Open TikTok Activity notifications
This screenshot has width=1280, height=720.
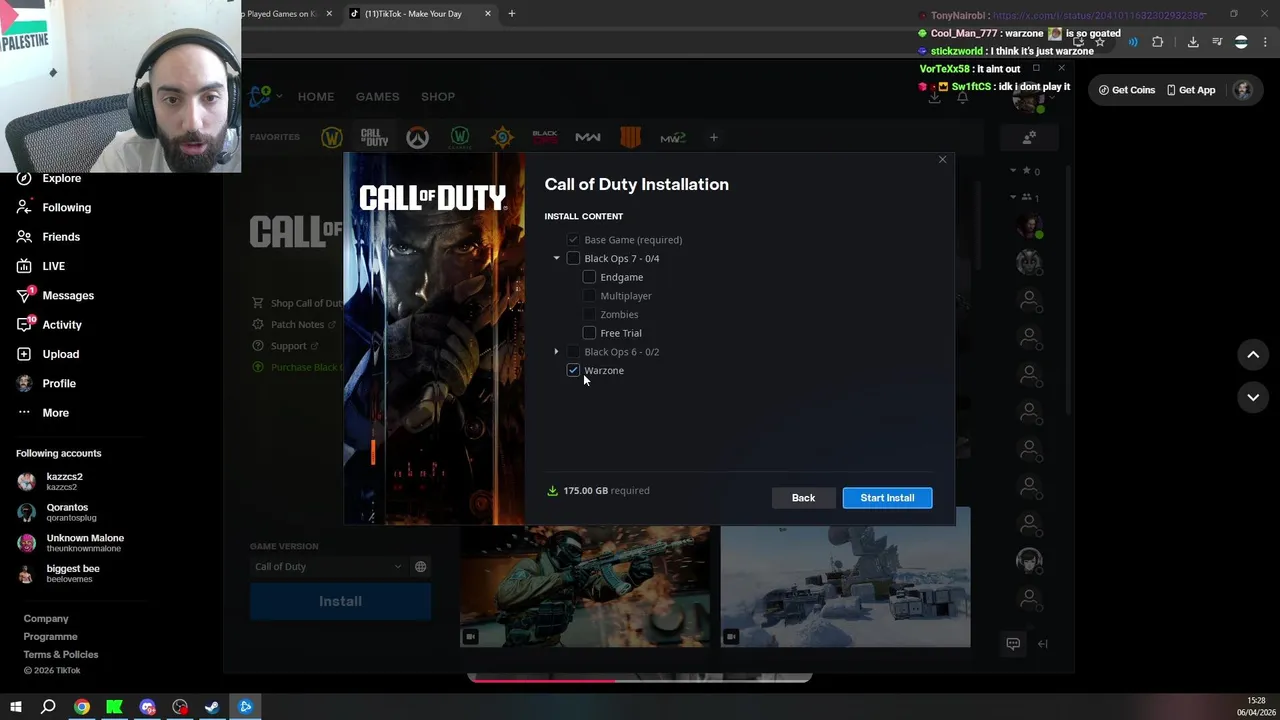click(x=49, y=325)
